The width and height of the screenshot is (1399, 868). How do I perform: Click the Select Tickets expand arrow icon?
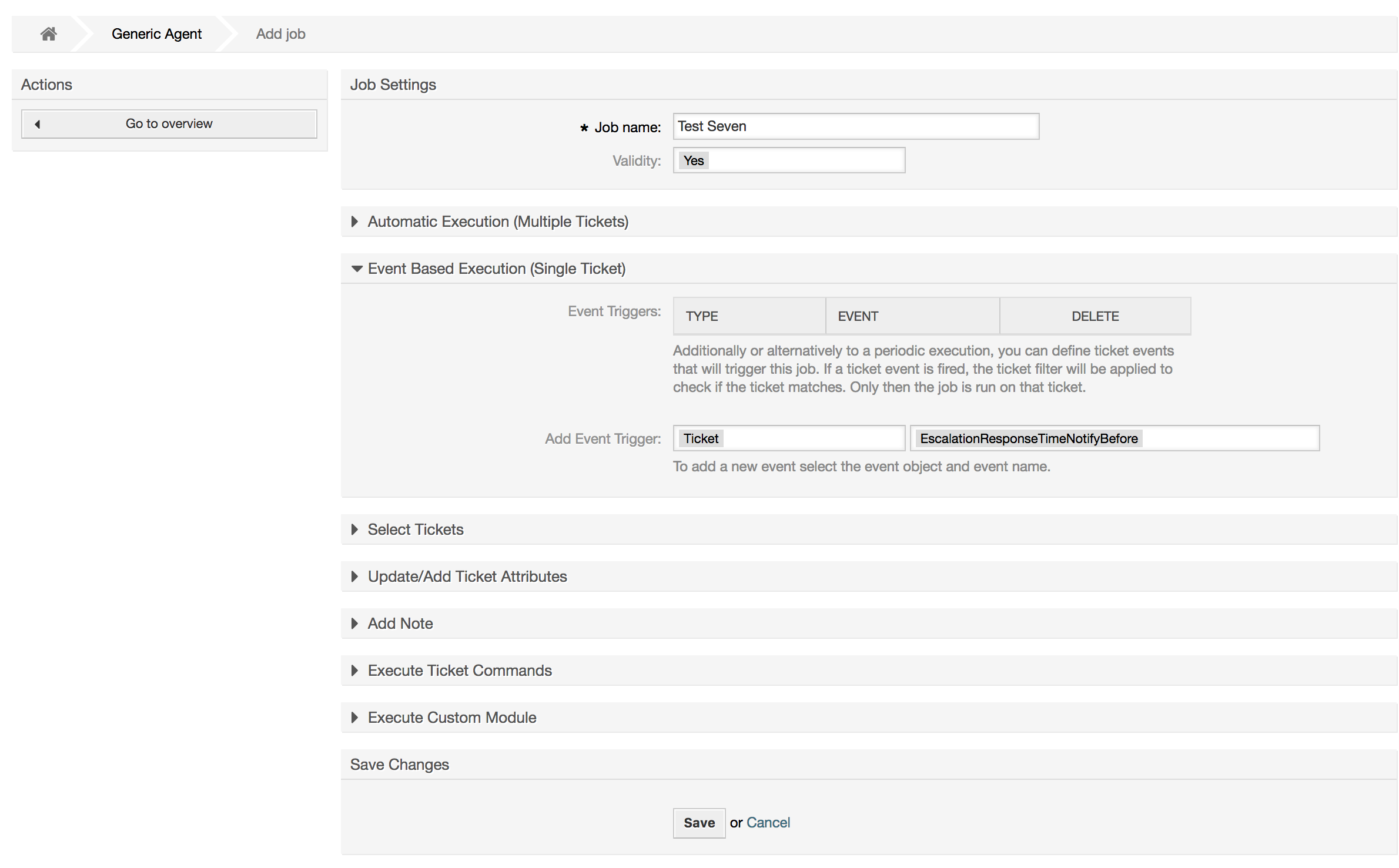357,529
